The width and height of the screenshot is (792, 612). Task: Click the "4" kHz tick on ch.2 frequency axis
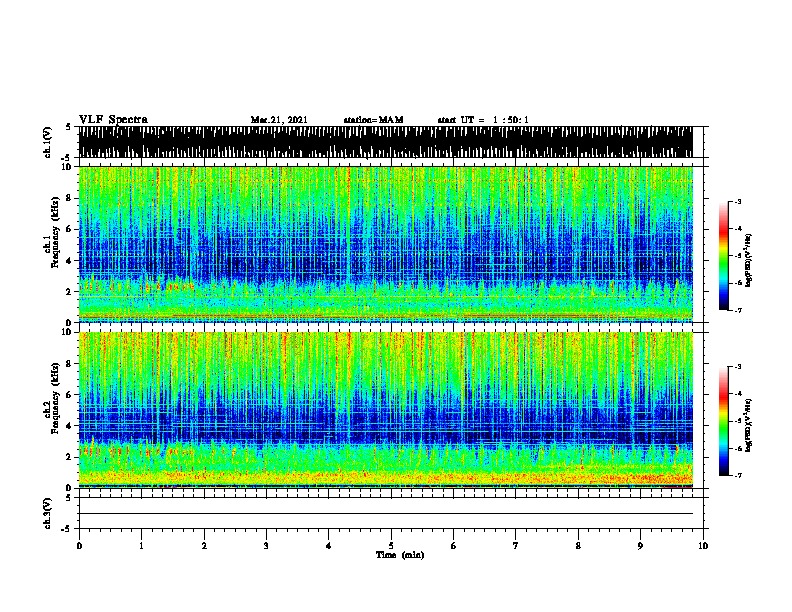tap(70, 426)
